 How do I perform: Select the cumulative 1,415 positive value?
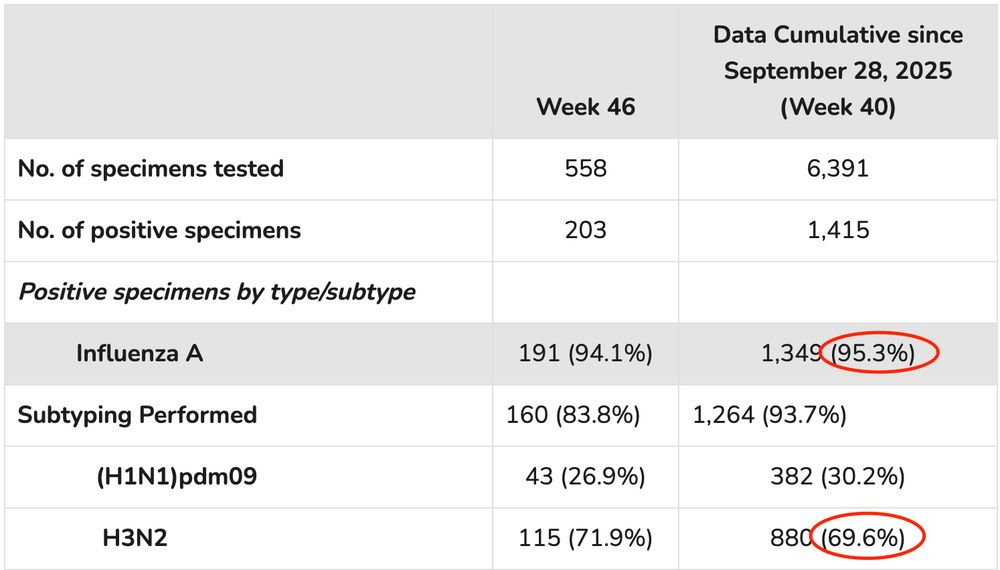coord(837,230)
